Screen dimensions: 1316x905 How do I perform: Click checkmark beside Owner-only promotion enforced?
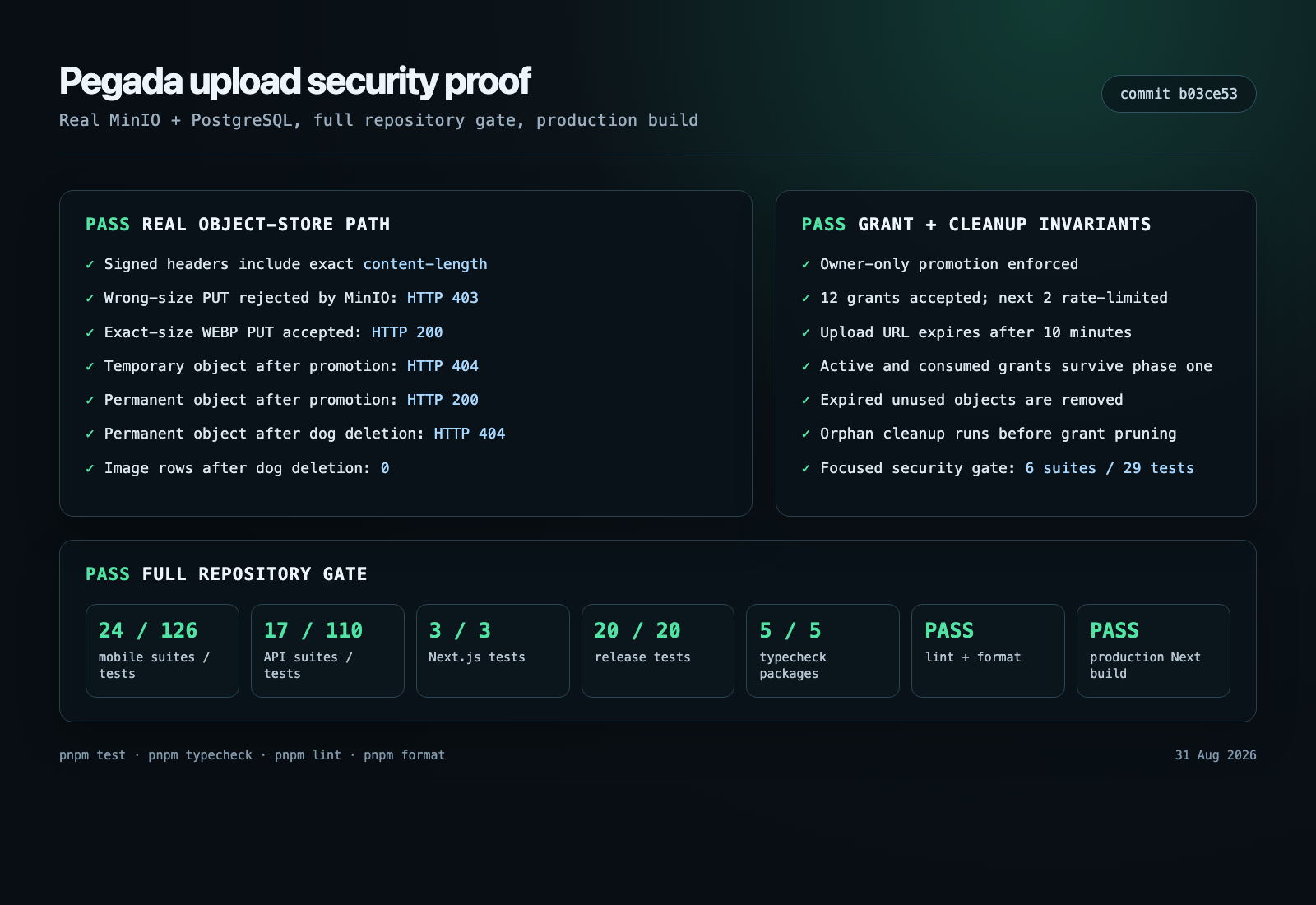coord(806,264)
